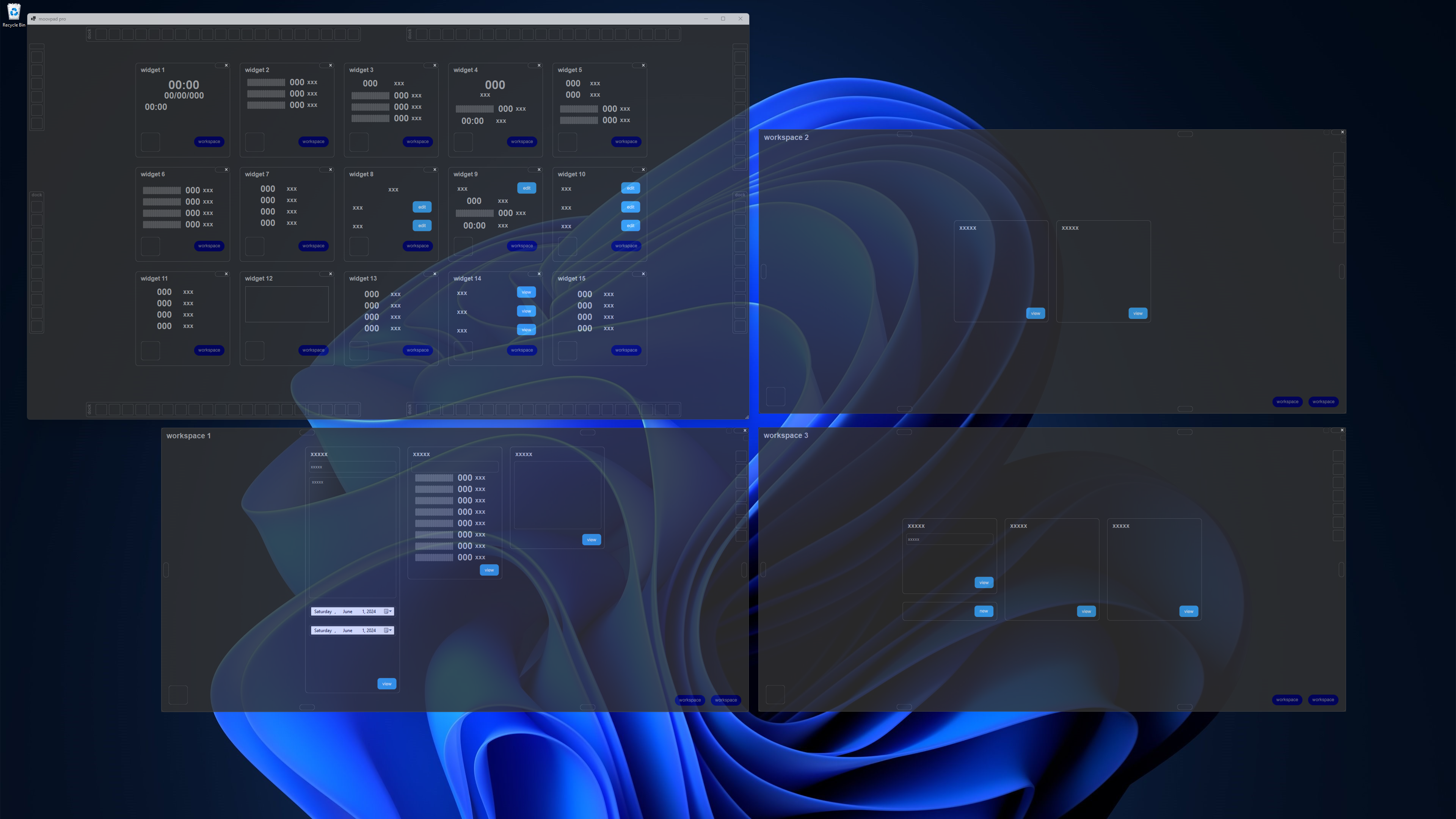Click the empty icon box in widget 11
This screenshot has height=819, width=1456.
tap(151, 350)
